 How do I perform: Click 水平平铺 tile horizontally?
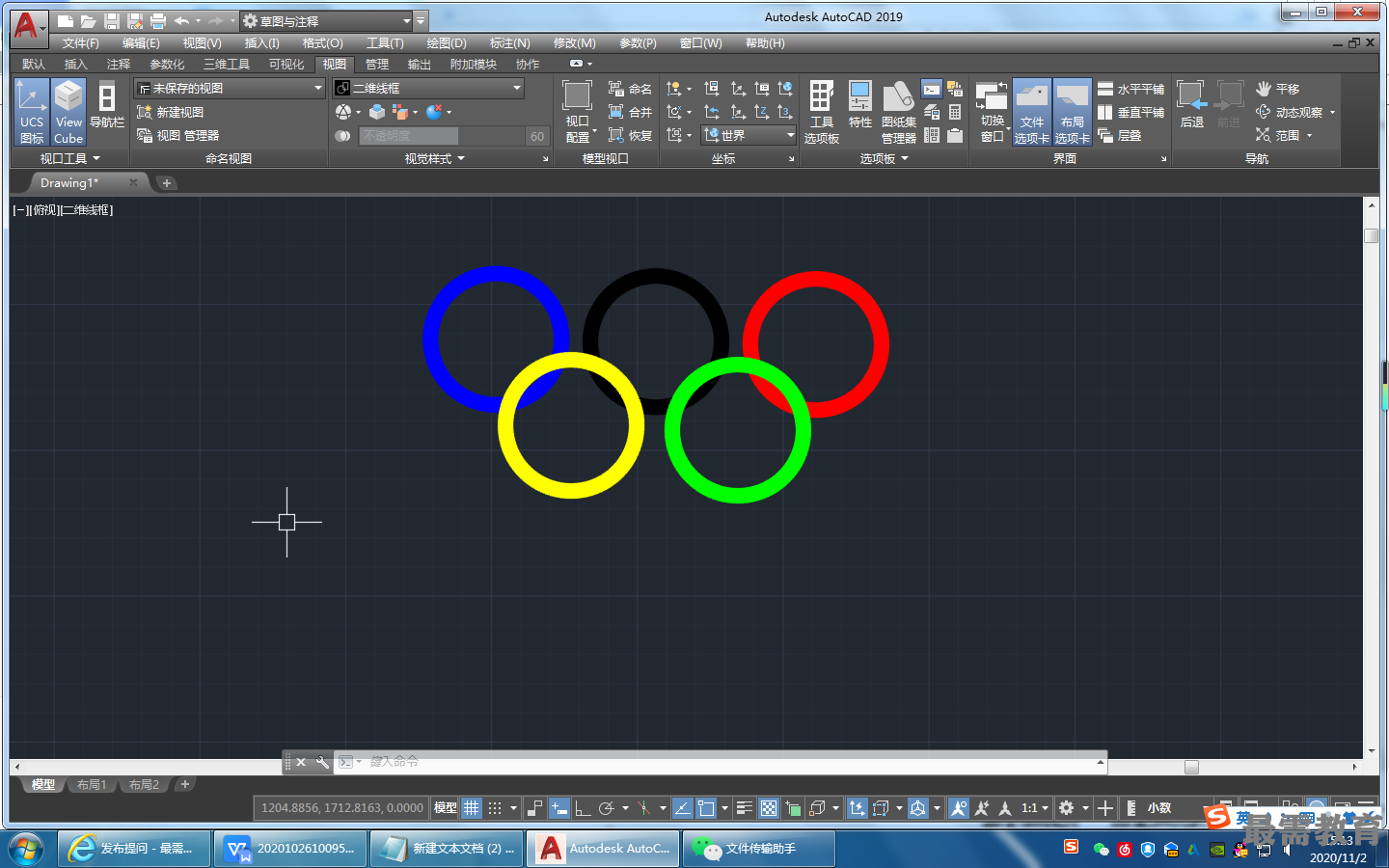coord(1130,89)
